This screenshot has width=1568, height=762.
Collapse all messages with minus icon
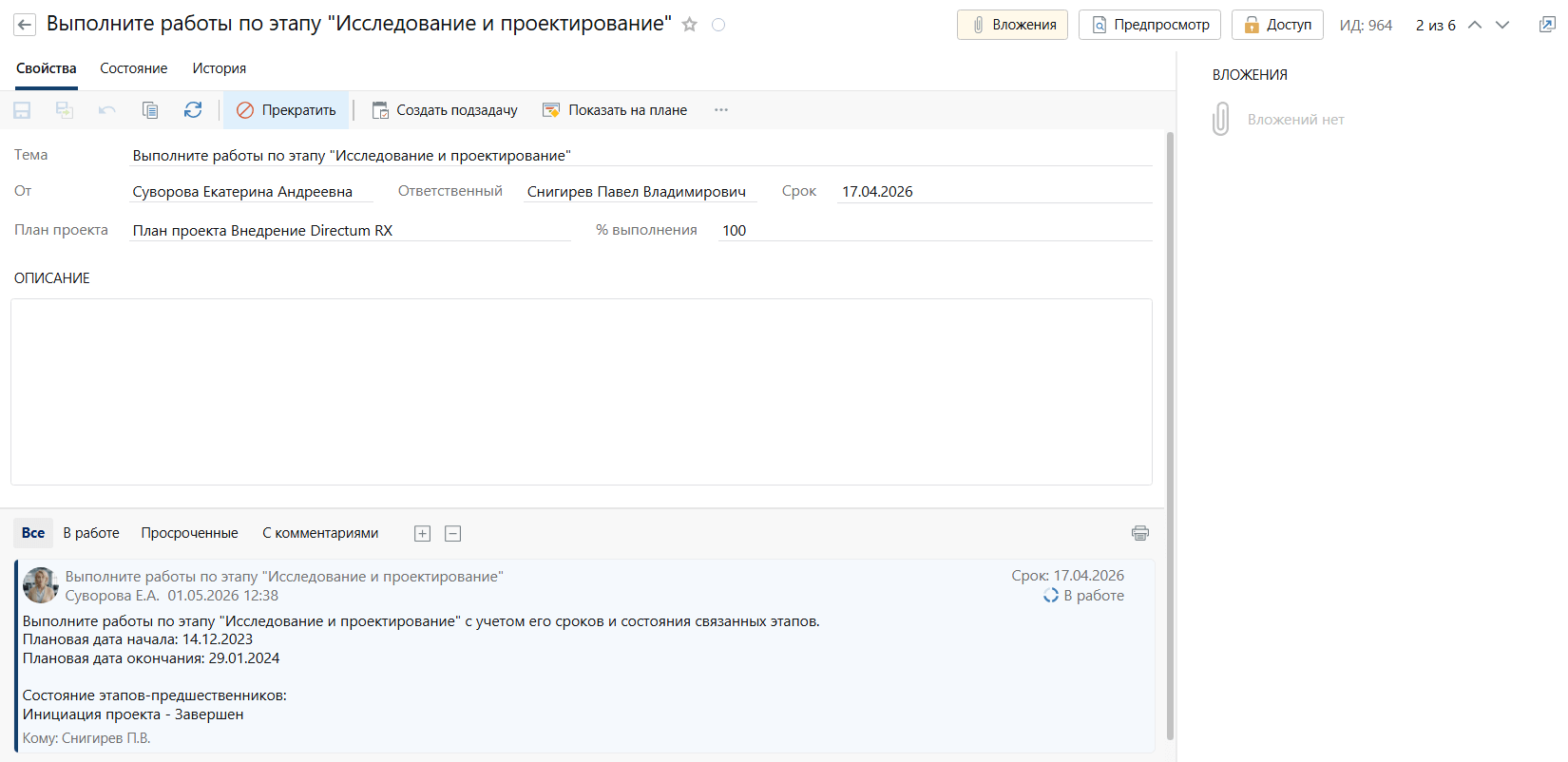453,534
